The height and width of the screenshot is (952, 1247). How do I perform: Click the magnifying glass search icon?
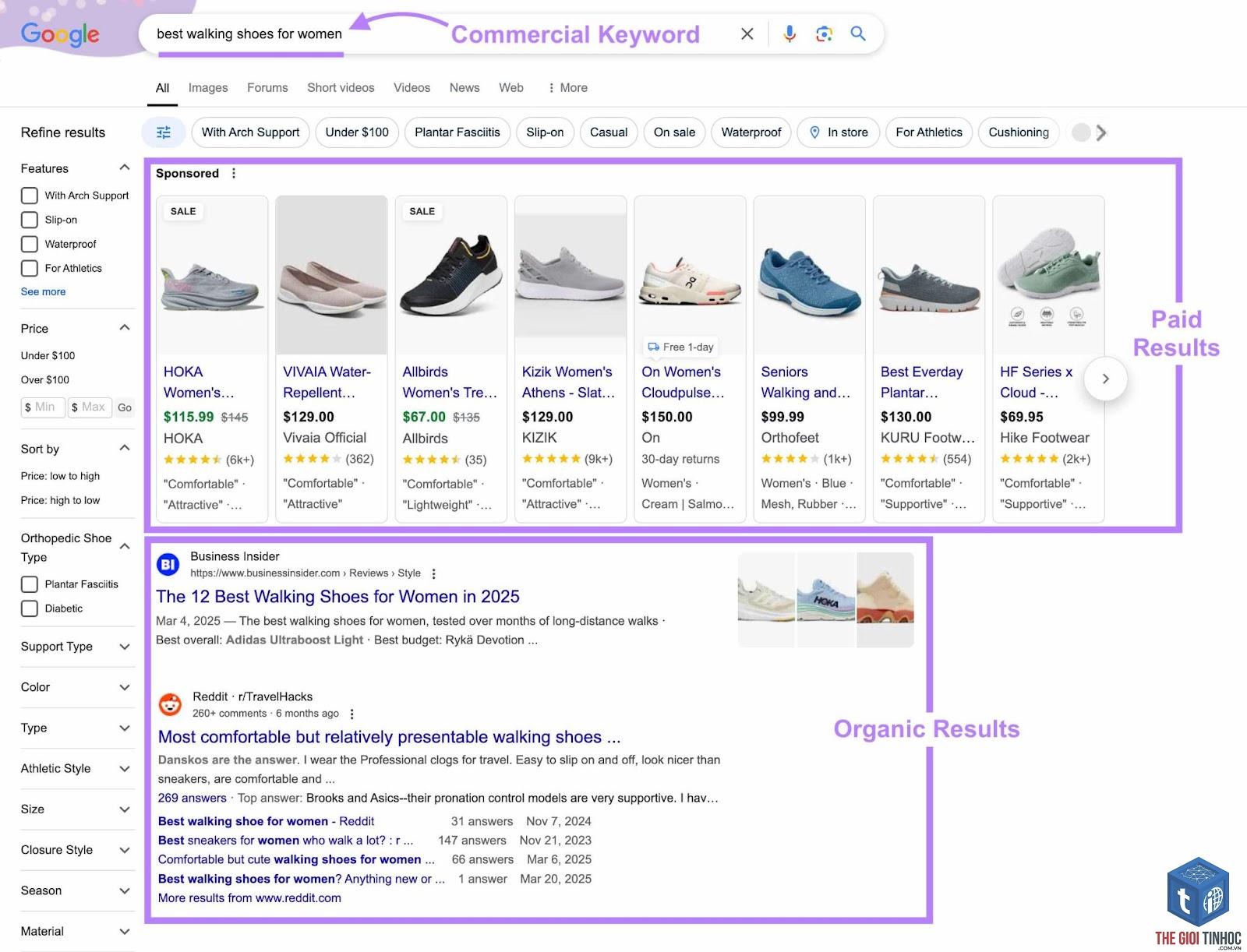pos(858,33)
